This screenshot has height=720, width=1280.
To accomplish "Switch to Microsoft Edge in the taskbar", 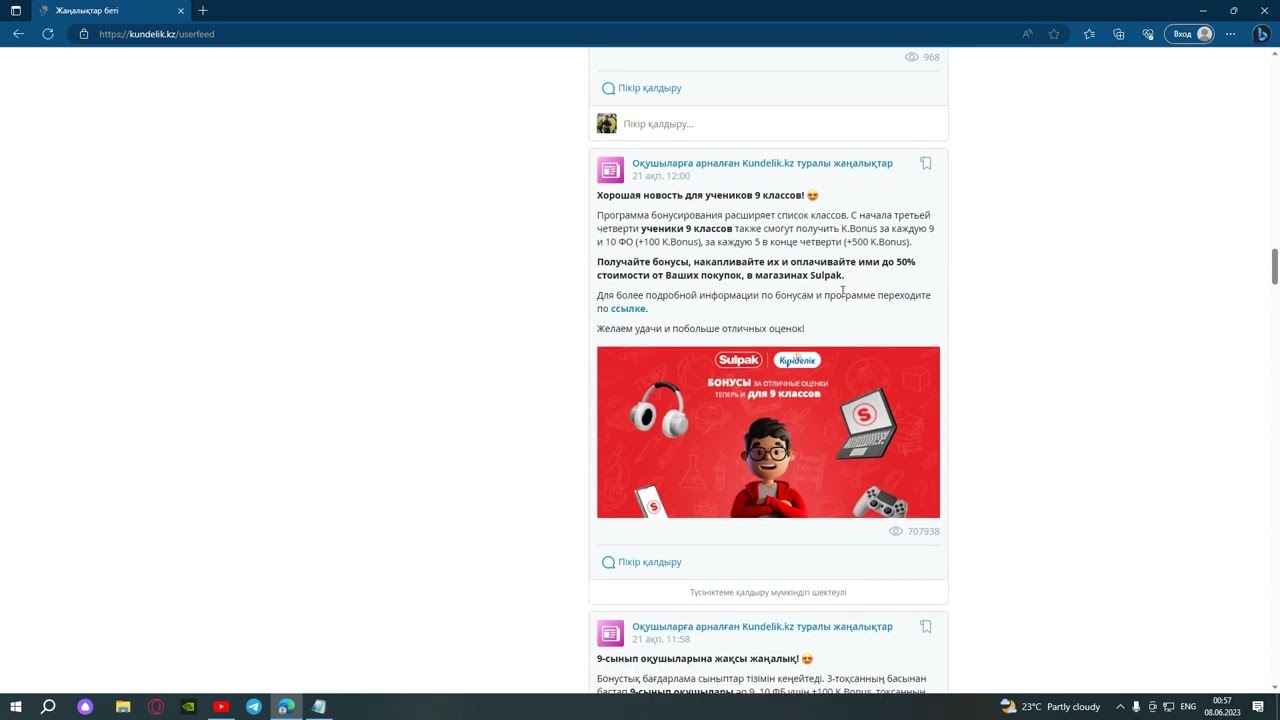I will pyautogui.click(x=286, y=707).
